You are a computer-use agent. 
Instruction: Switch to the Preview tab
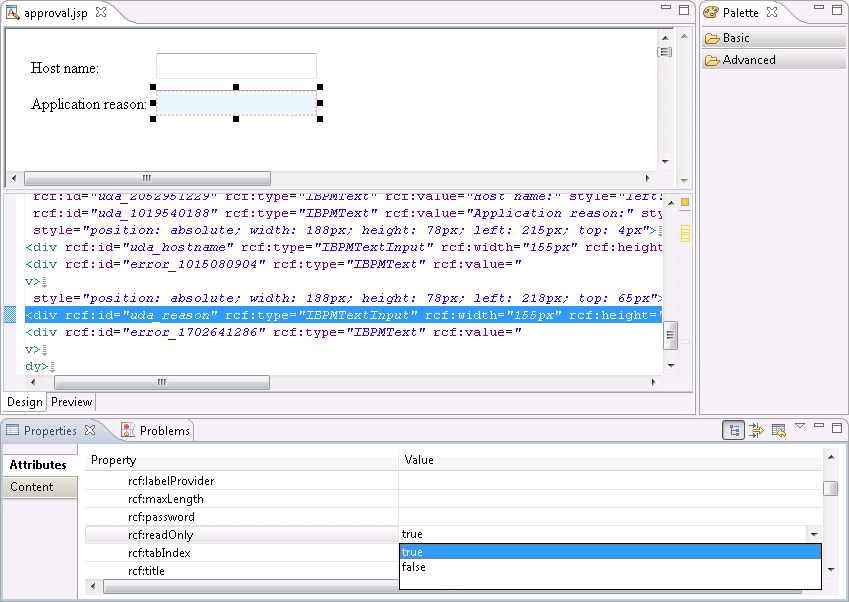[x=71, y=402]
